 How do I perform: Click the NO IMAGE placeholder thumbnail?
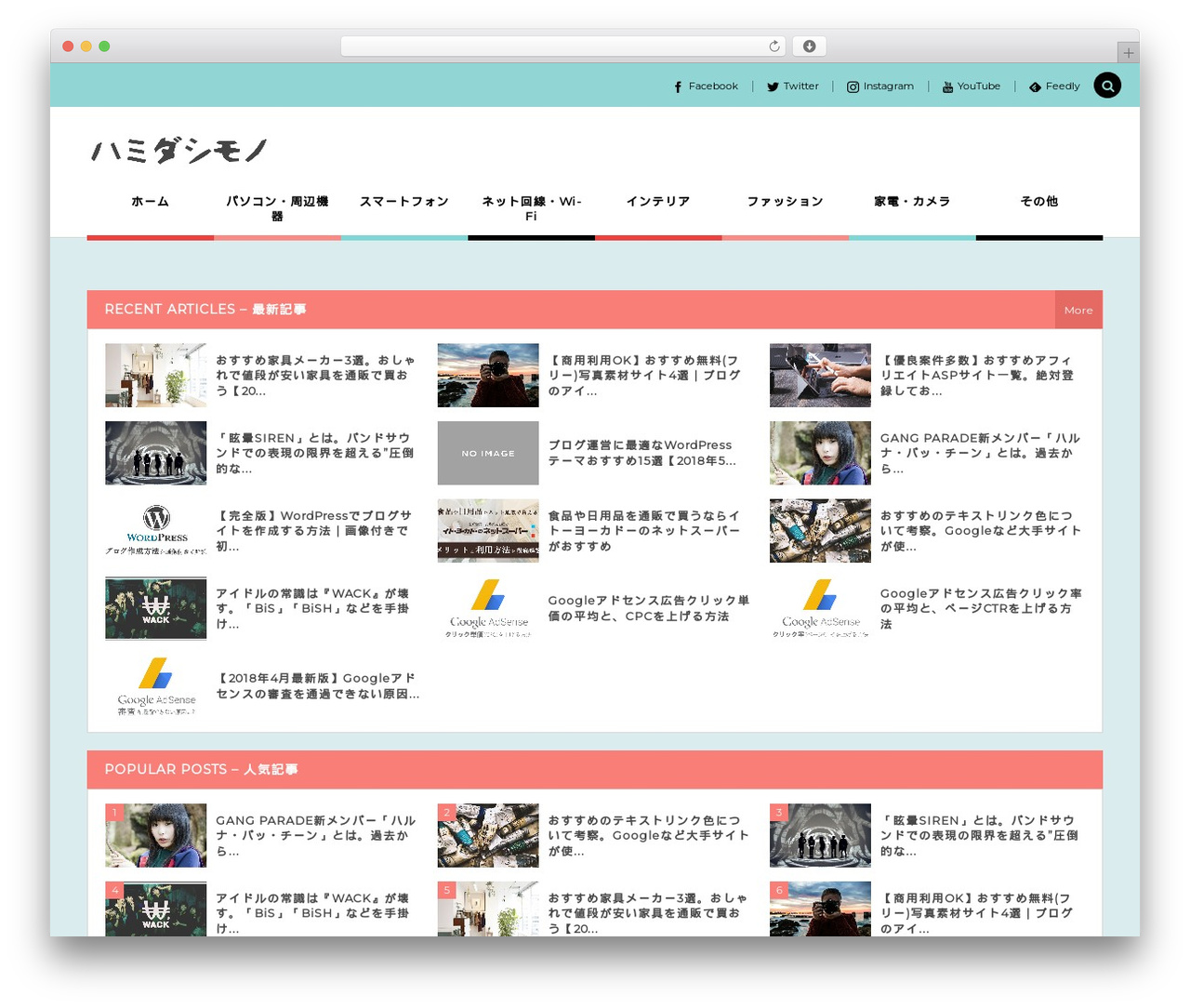coord(488,453)
